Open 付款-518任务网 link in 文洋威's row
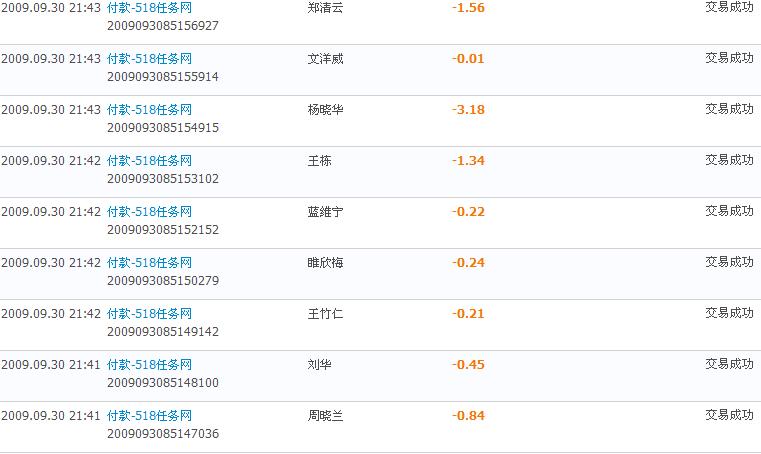Screen dimensions: 761x454 [x=149, y=58]
